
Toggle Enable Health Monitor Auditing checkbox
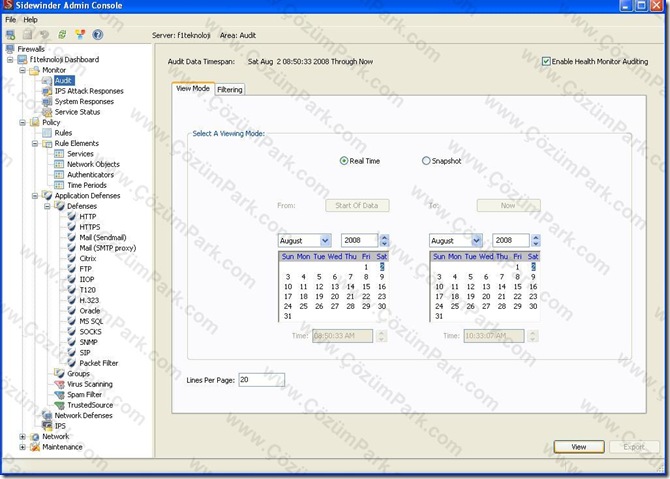[x=546, y=62]
